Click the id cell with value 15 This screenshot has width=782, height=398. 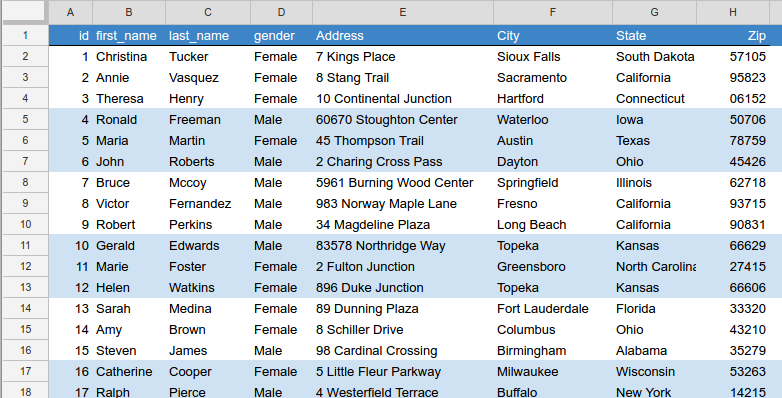70,351
